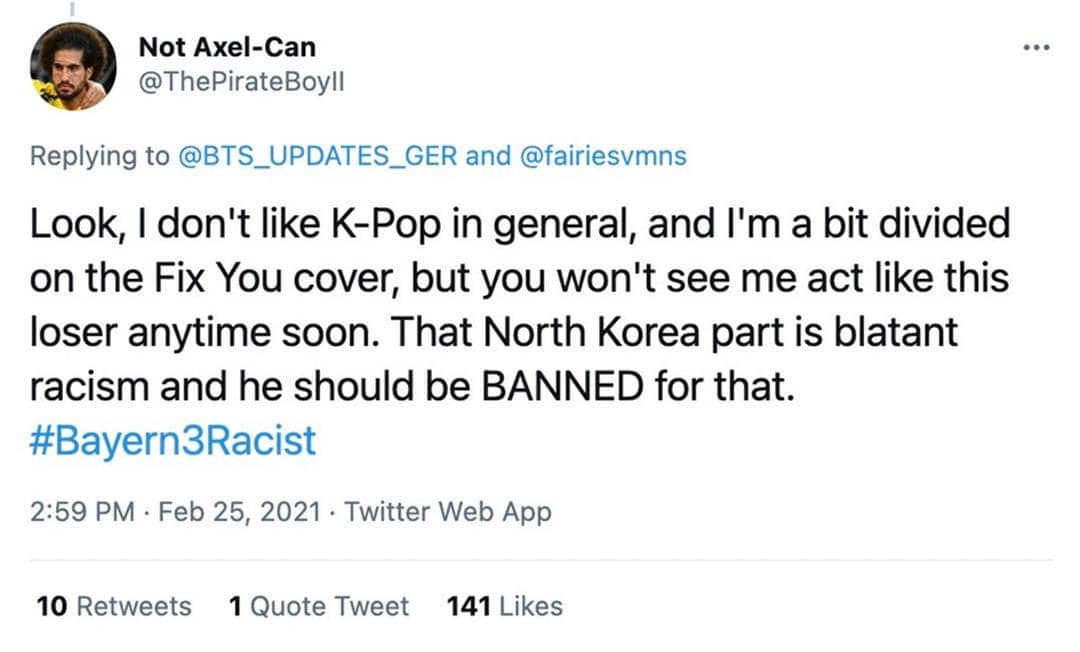See who liked via 141 Likes
1080x652 pixels.
click(x=503, y=605)
